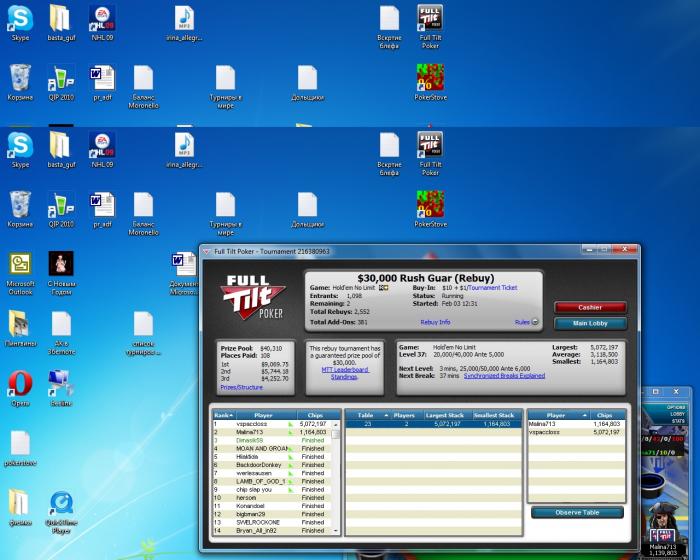Click the 1st place prize $9,069.75
Viewport: 700px width, 560px height.
[x=275, y=364]
